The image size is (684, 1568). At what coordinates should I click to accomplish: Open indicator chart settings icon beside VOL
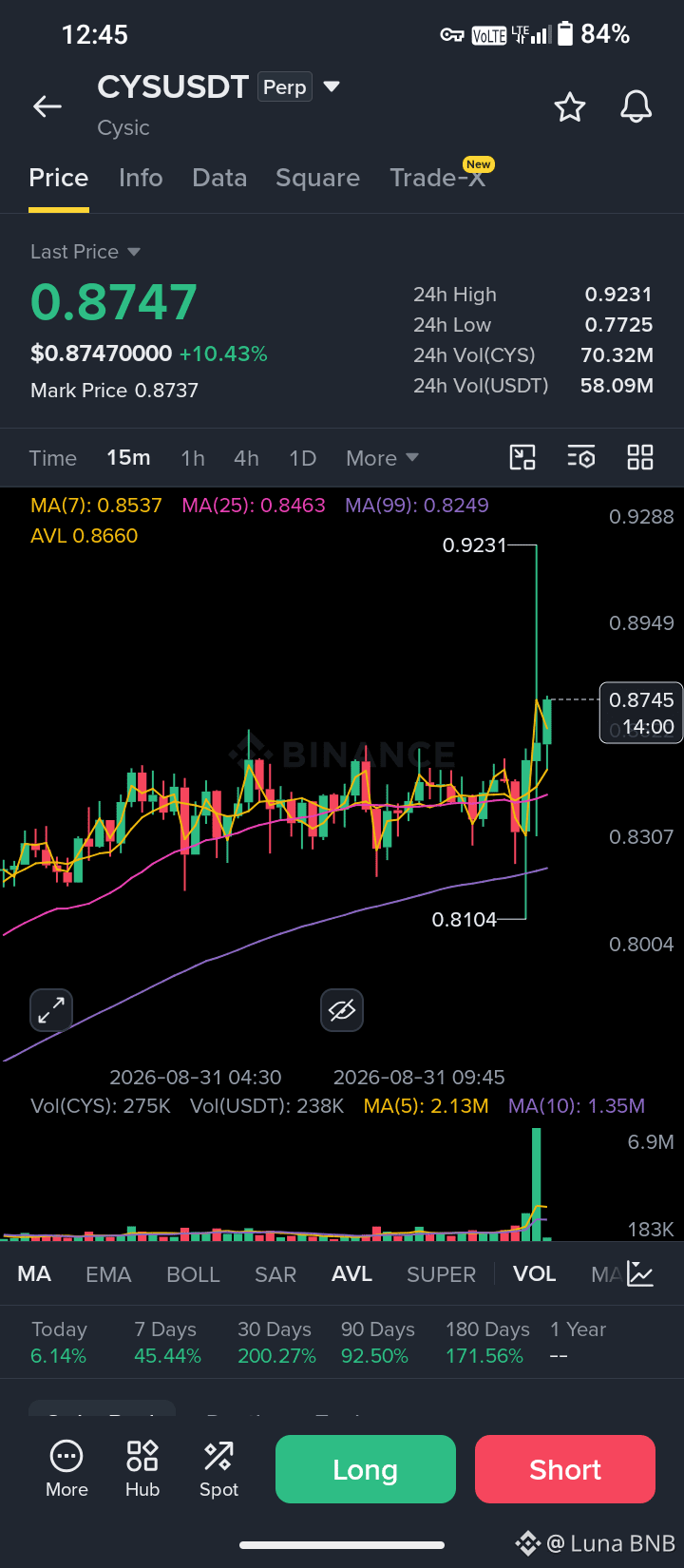(x=640, y=1274)
